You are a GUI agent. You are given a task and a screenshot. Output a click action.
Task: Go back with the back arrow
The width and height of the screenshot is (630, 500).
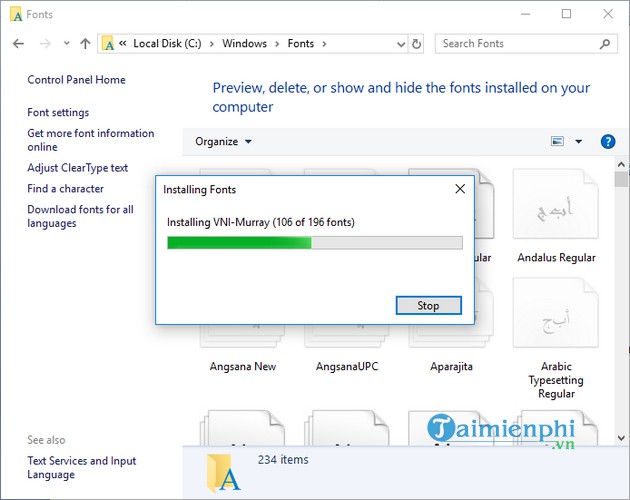click(18, 43)
